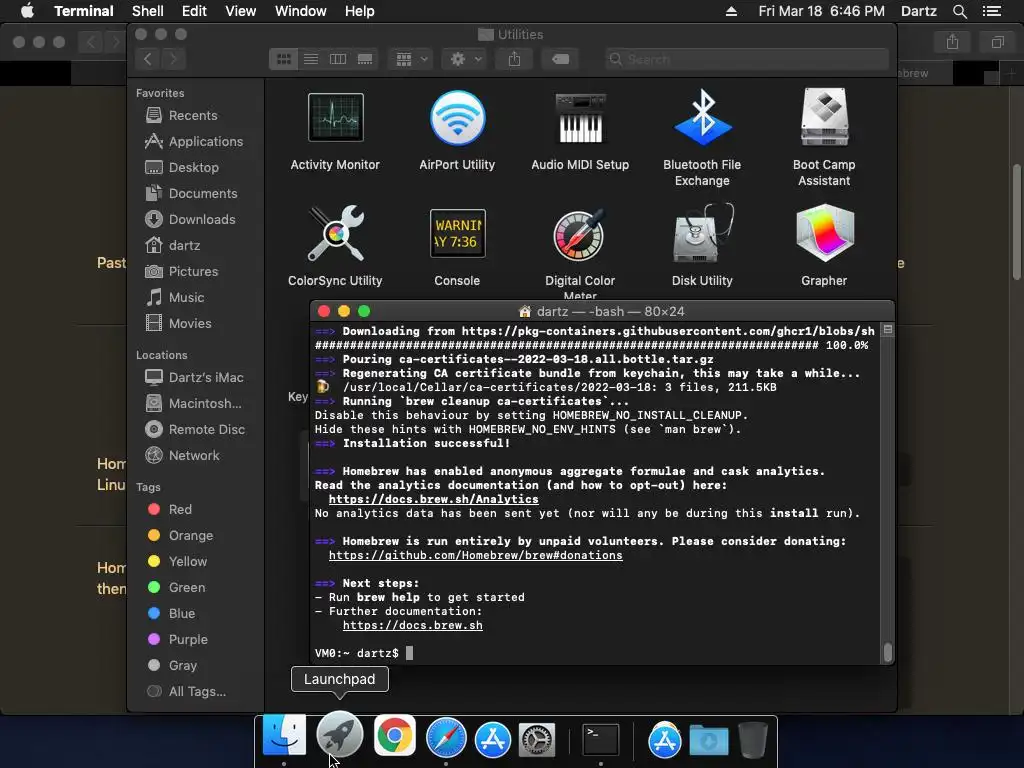Open Notification Center list icon
The height and width of the screenshot is (768, 1024).
click(992, 11)
